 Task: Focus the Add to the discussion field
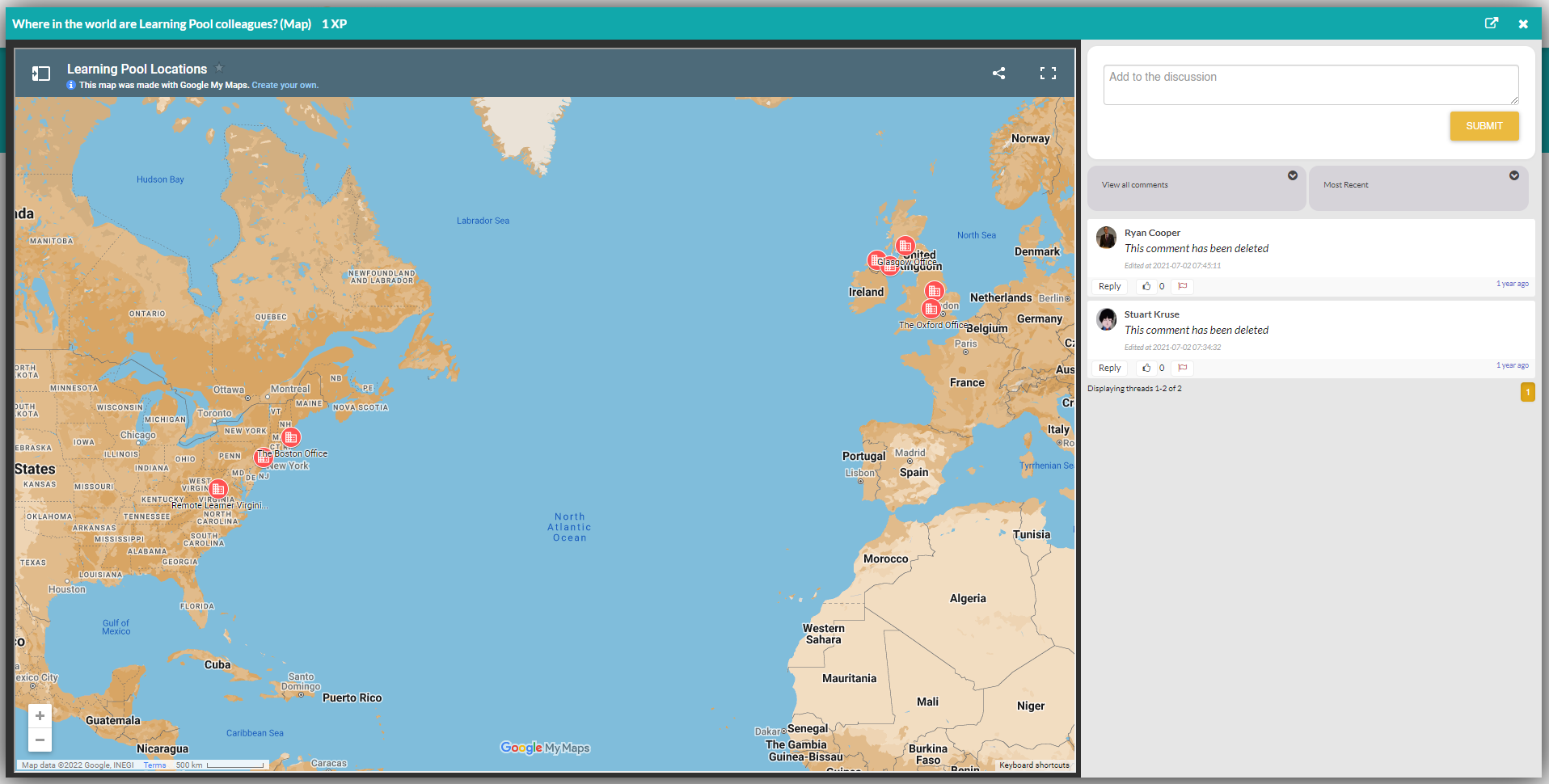[1310, 84]
